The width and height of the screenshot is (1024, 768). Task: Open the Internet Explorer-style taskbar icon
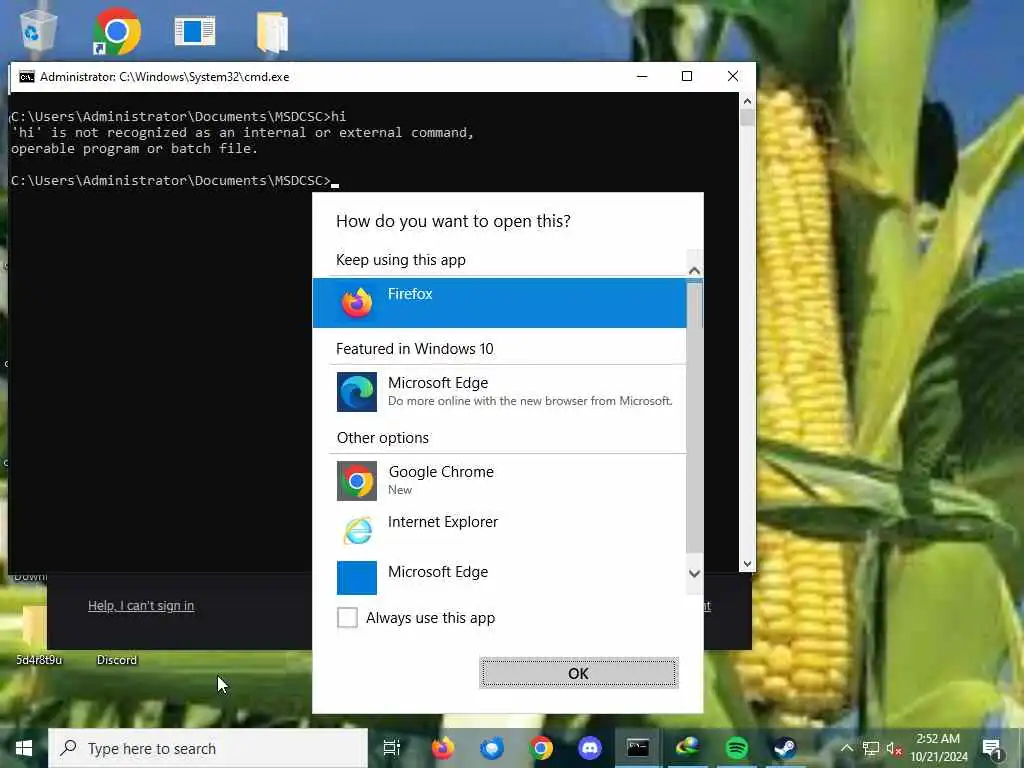[687, 748]
